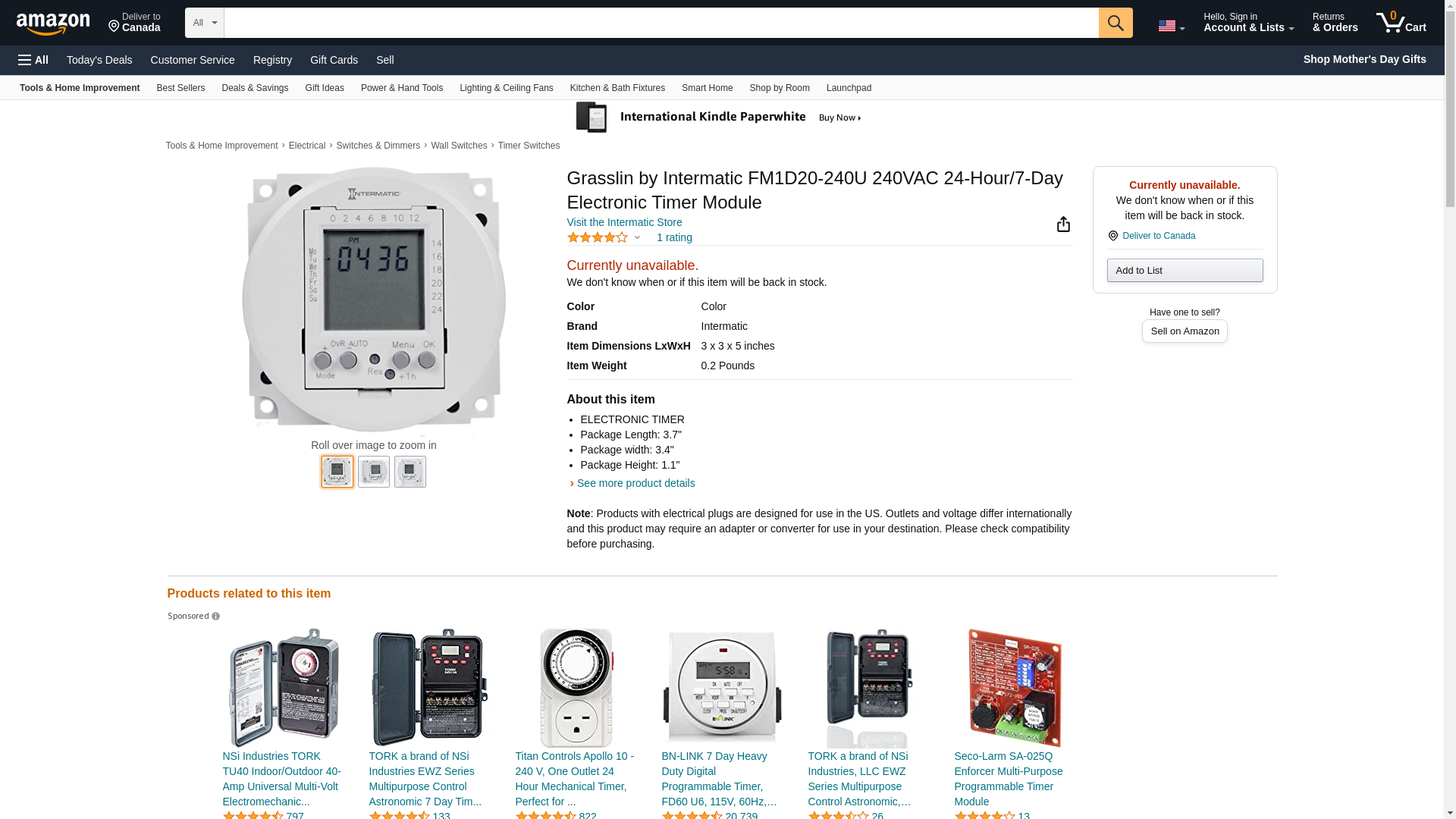Click the magnifying glass search button
This screenshot has width=1456, height=819.
click(x=1116, y=23)
